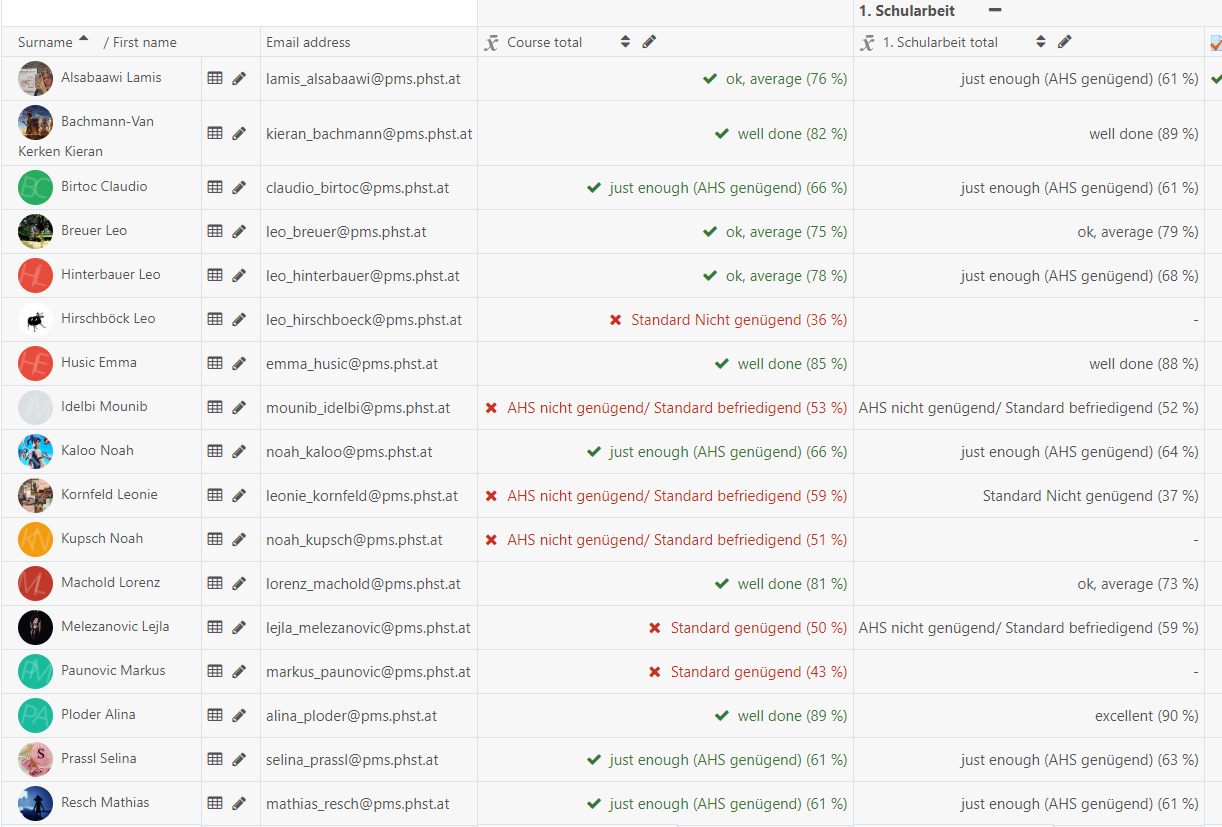Open grade table icon for Kornfeld Leonie
Viewport: 1222px width, 827px height.
(215, 495)
